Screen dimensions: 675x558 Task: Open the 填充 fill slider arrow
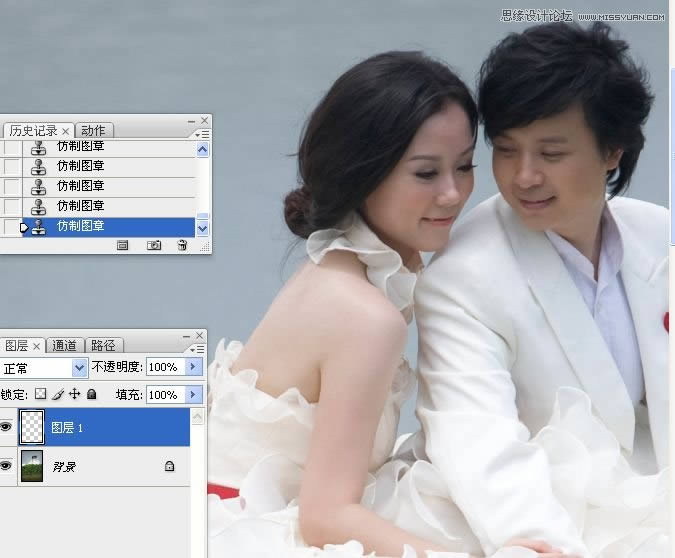tap(194, 395)
